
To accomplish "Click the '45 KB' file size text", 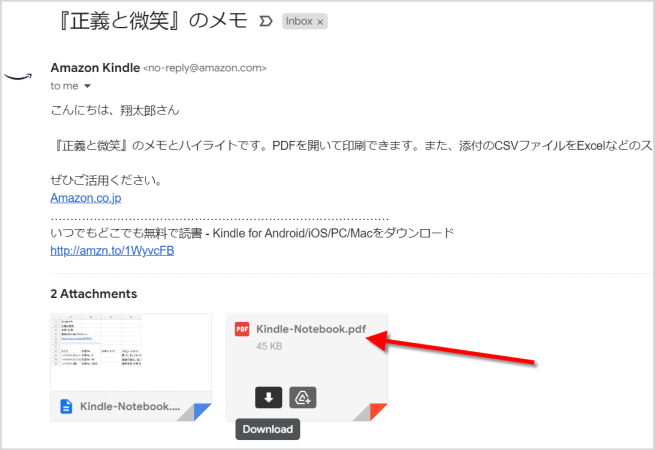I will (269, 346).
